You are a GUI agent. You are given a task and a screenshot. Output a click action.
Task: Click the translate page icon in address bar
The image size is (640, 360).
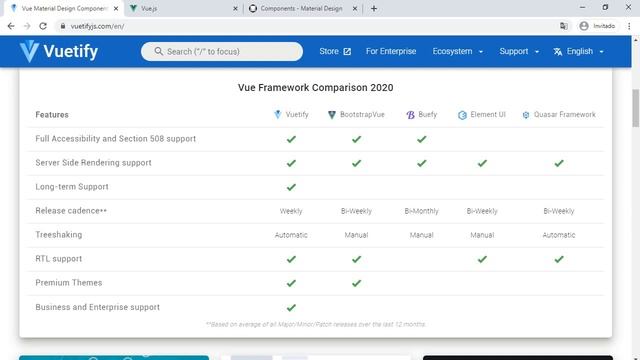tap(564, 26)
